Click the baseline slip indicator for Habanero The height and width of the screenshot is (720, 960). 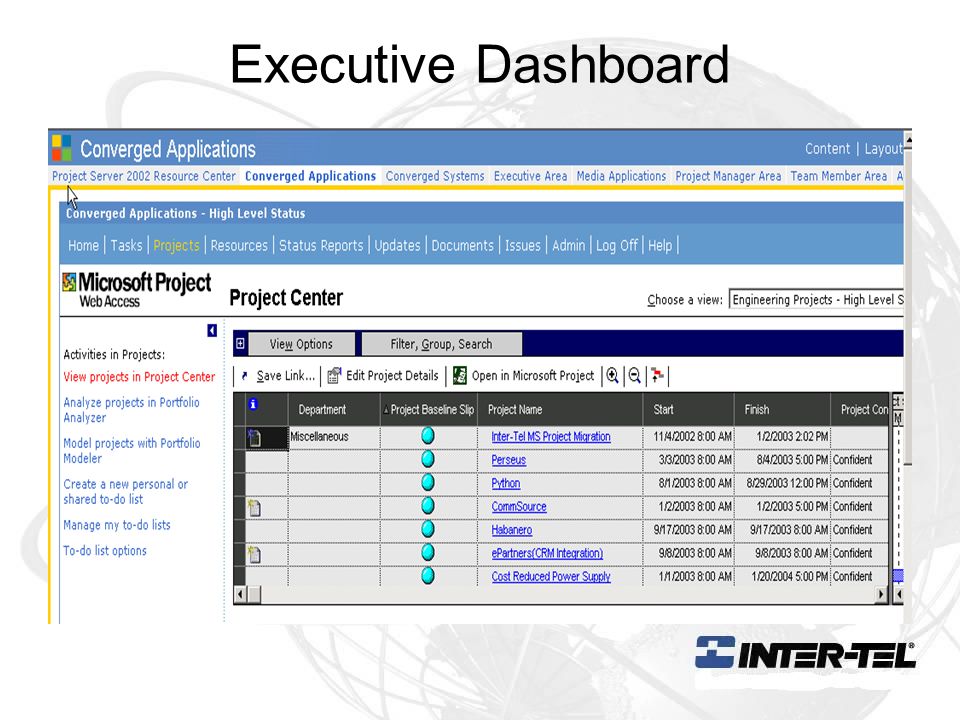(428, 529)
